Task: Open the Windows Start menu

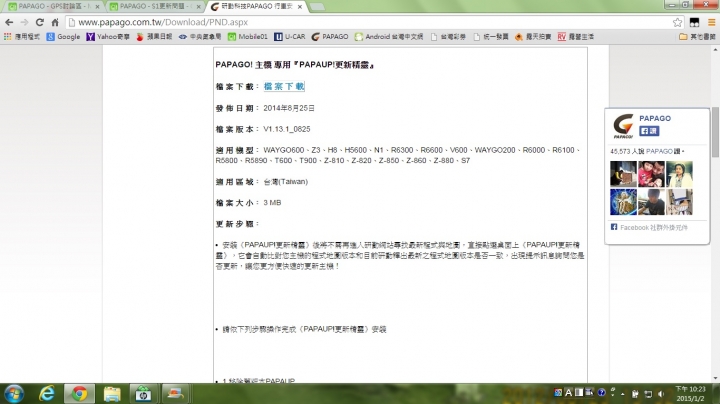Action: tap(14, 394)
